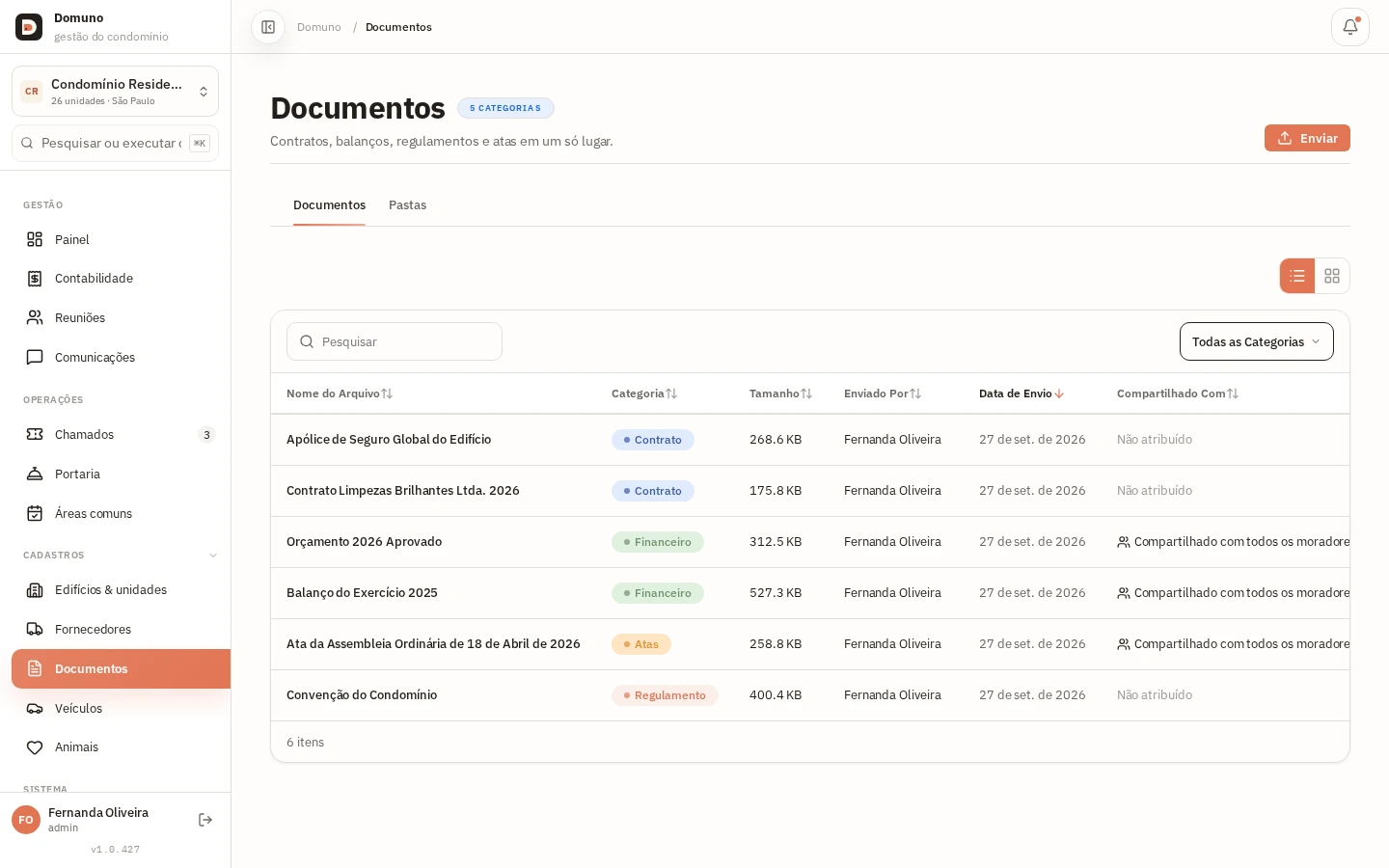
Task: Open Fornecedores menu item
Action: pyautogui.click(x=121, y=629)
